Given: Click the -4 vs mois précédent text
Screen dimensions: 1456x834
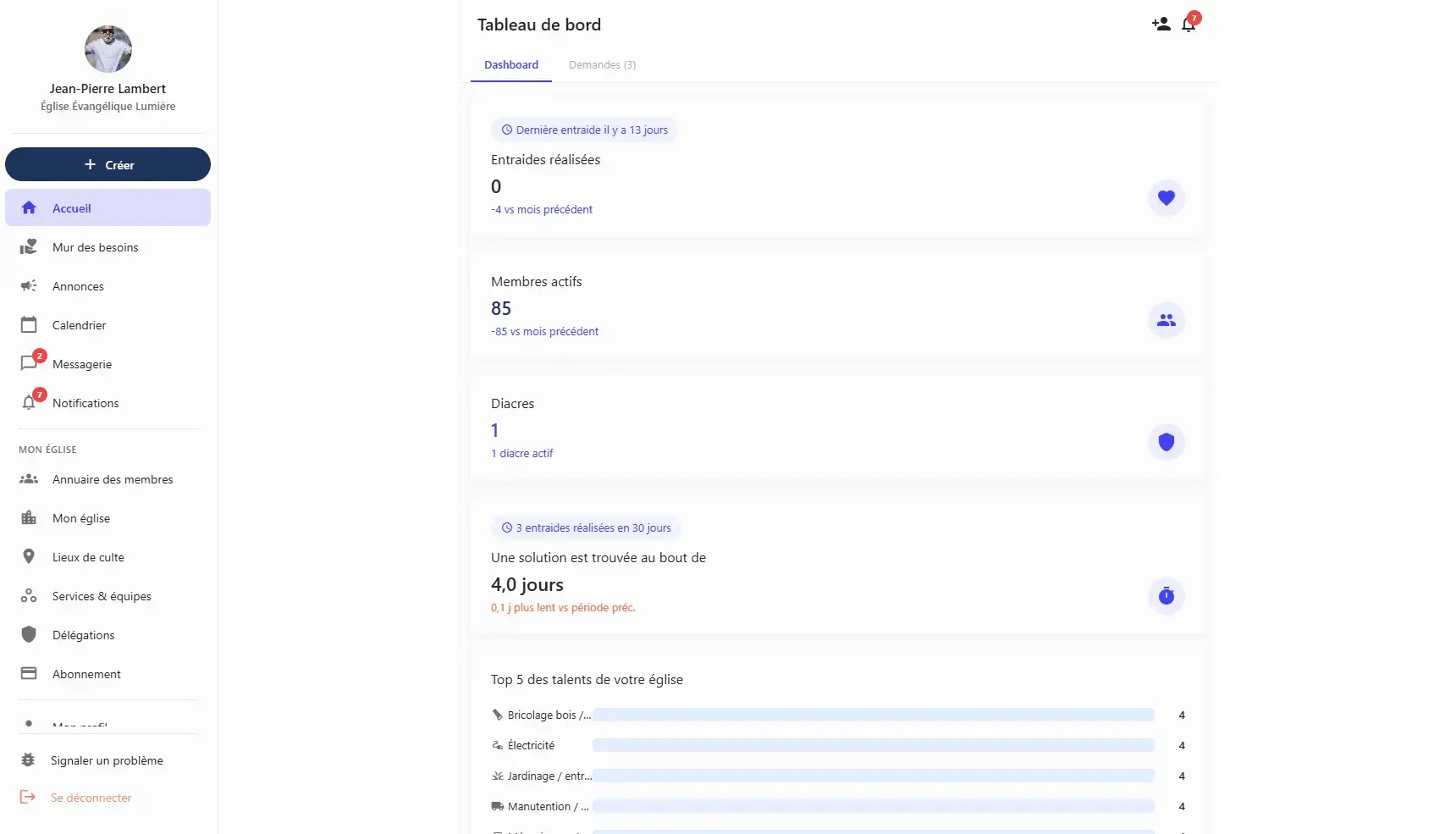Looking at the screenshot, I should (542, 210).
